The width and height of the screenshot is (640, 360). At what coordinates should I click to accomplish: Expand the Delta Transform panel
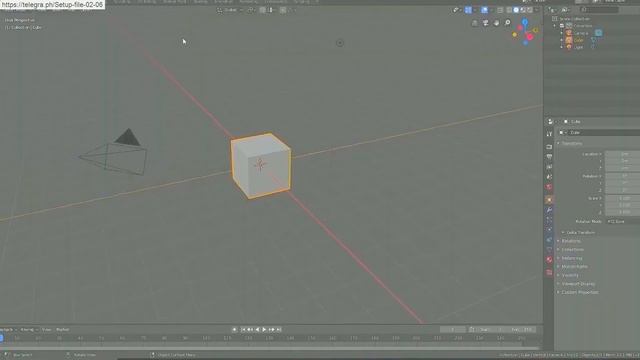coord(580,232)
